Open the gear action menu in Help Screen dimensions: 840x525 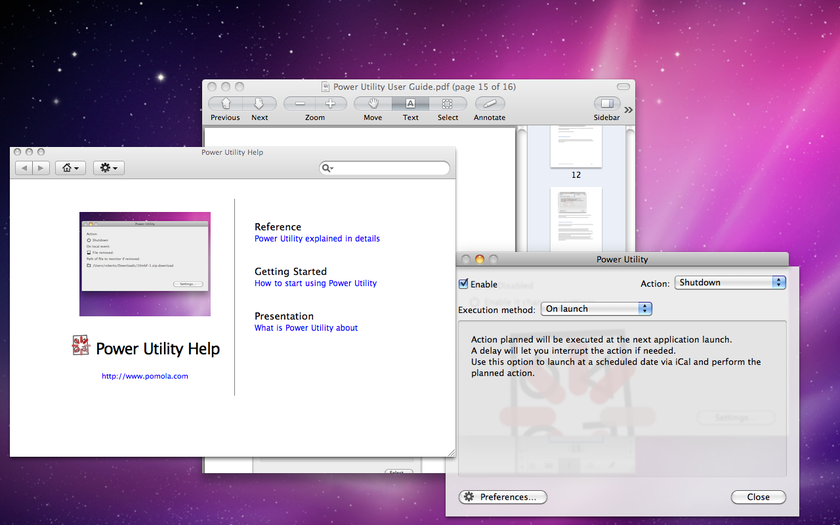109,168
